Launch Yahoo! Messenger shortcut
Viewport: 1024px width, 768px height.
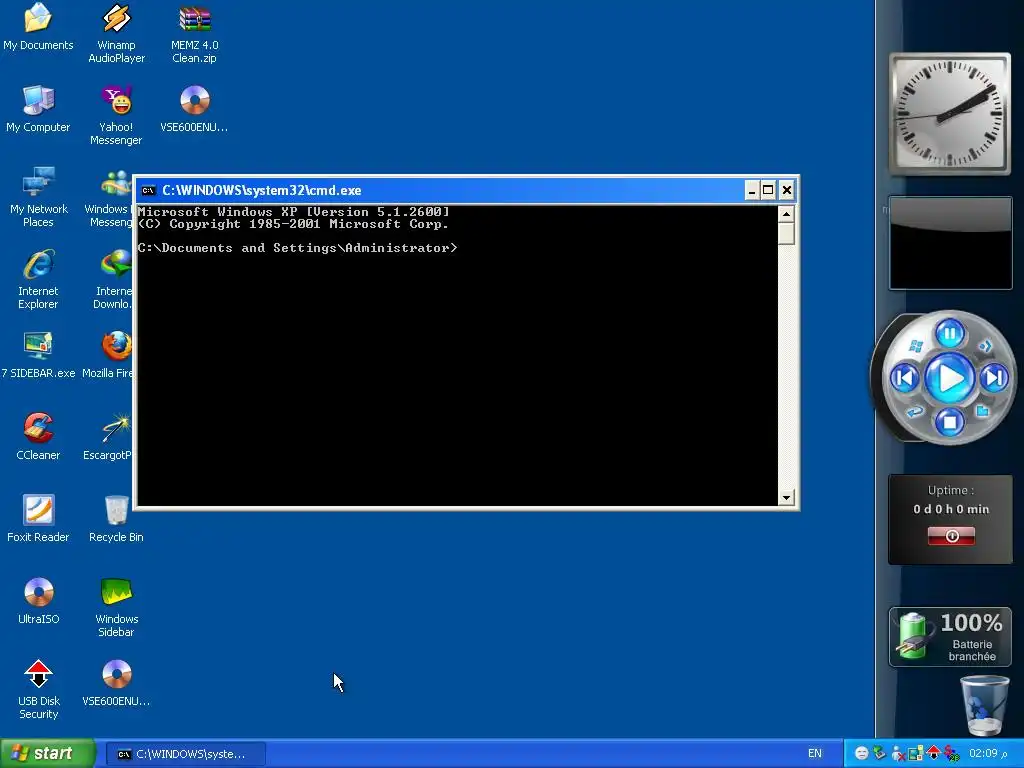pyautogui.click(x=116, y=115)
